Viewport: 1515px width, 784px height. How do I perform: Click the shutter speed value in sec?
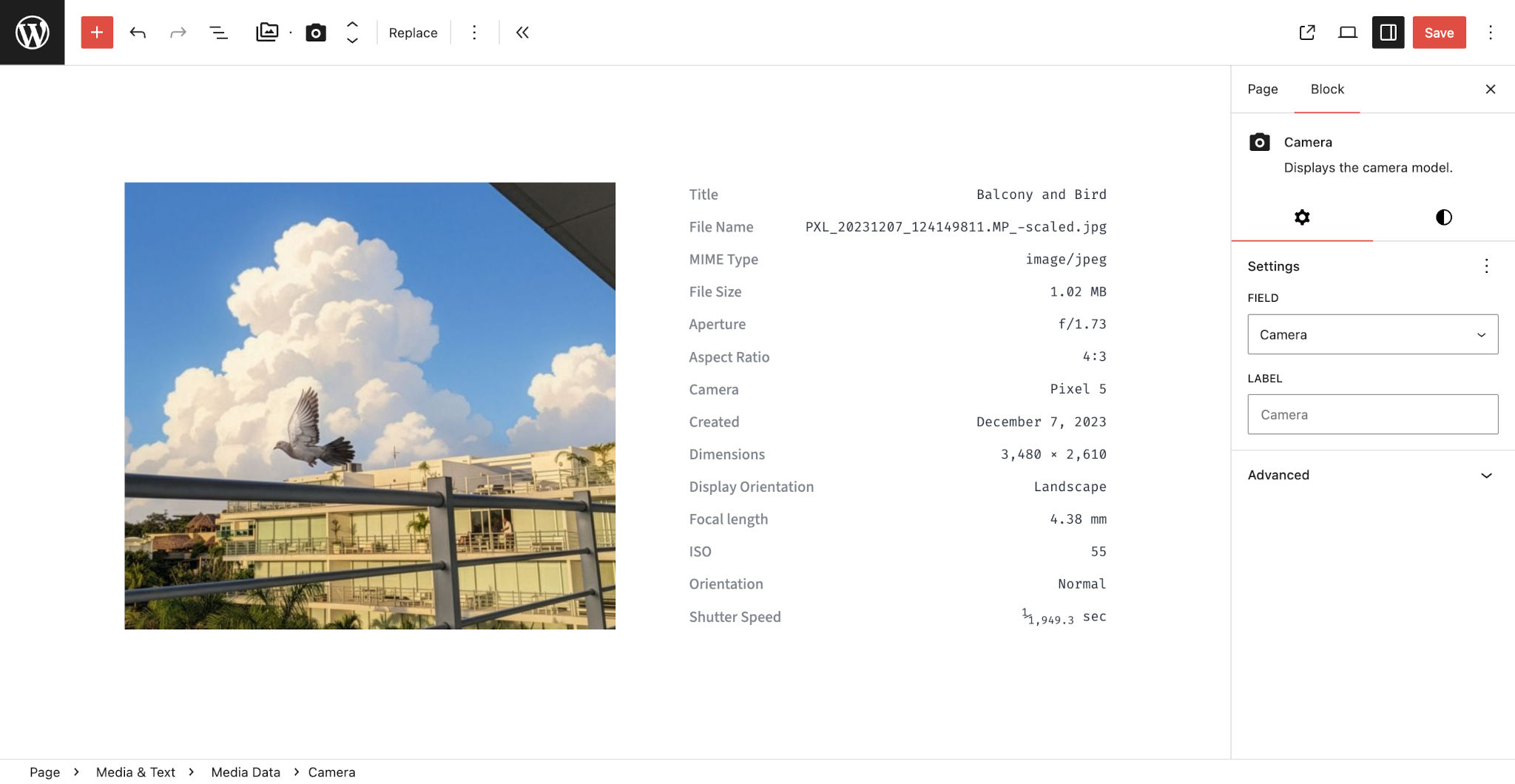click(x=1064, y=617)
